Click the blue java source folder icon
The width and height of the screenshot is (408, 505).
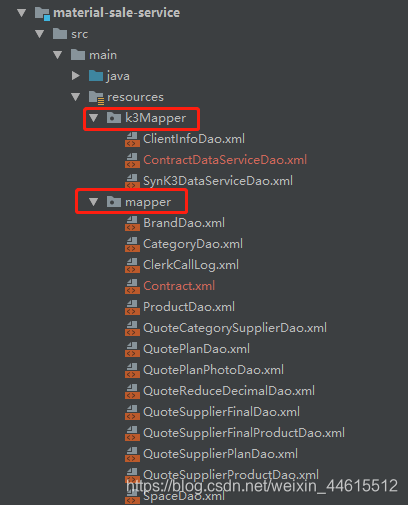[96, 76]
